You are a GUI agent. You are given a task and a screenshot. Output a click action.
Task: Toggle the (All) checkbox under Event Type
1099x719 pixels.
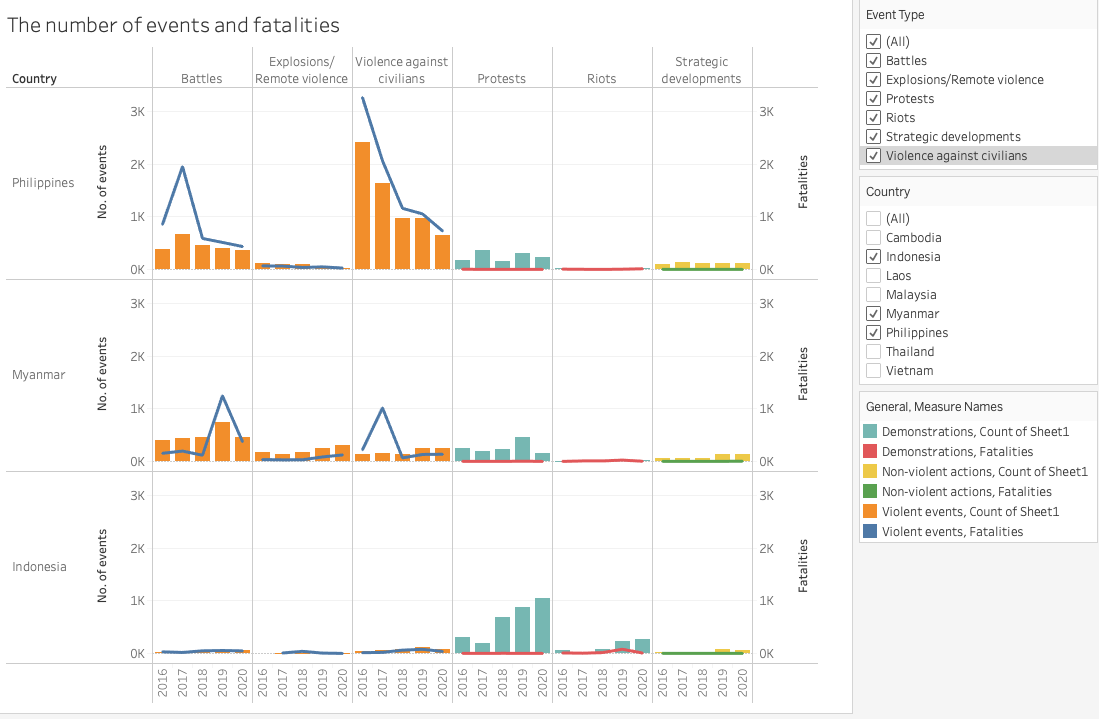[x=874, y=42]
